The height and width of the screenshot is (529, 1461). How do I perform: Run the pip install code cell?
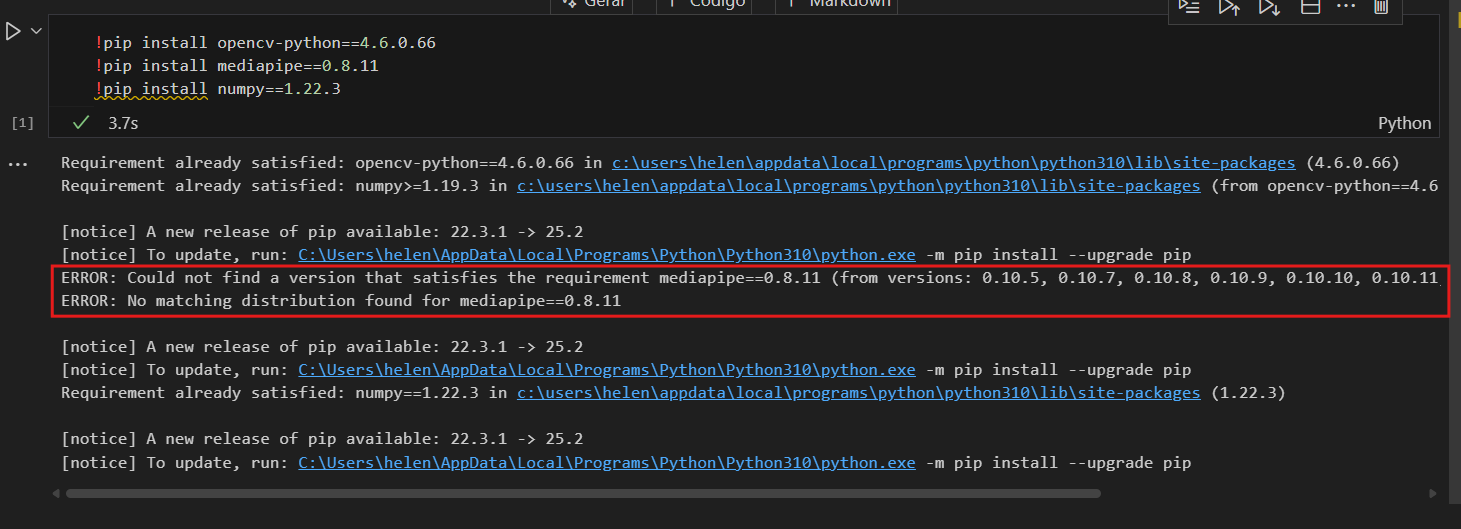pos(13,32)
